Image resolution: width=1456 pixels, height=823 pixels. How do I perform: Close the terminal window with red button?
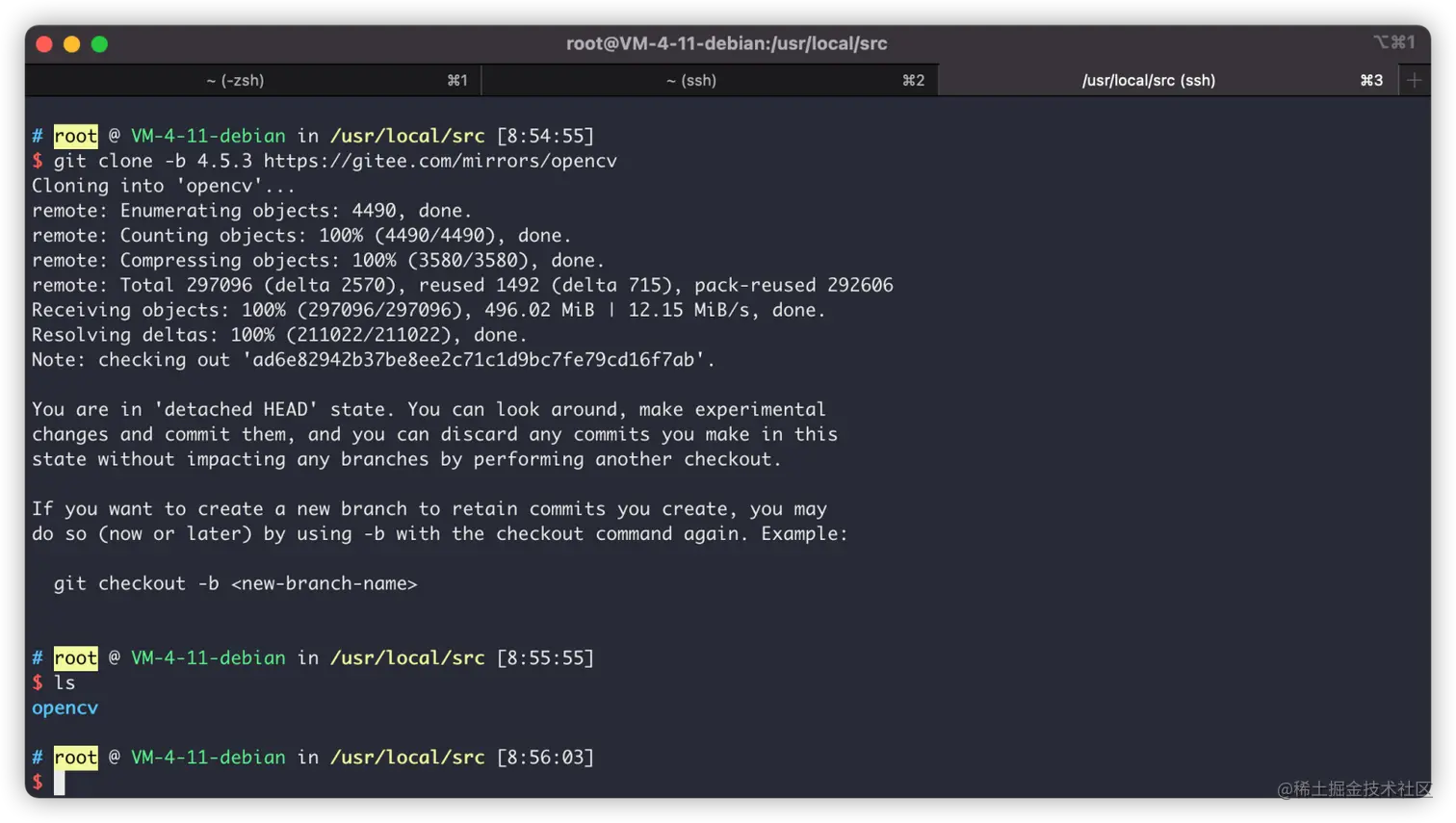pyautogui.click(x=44, y=43)
